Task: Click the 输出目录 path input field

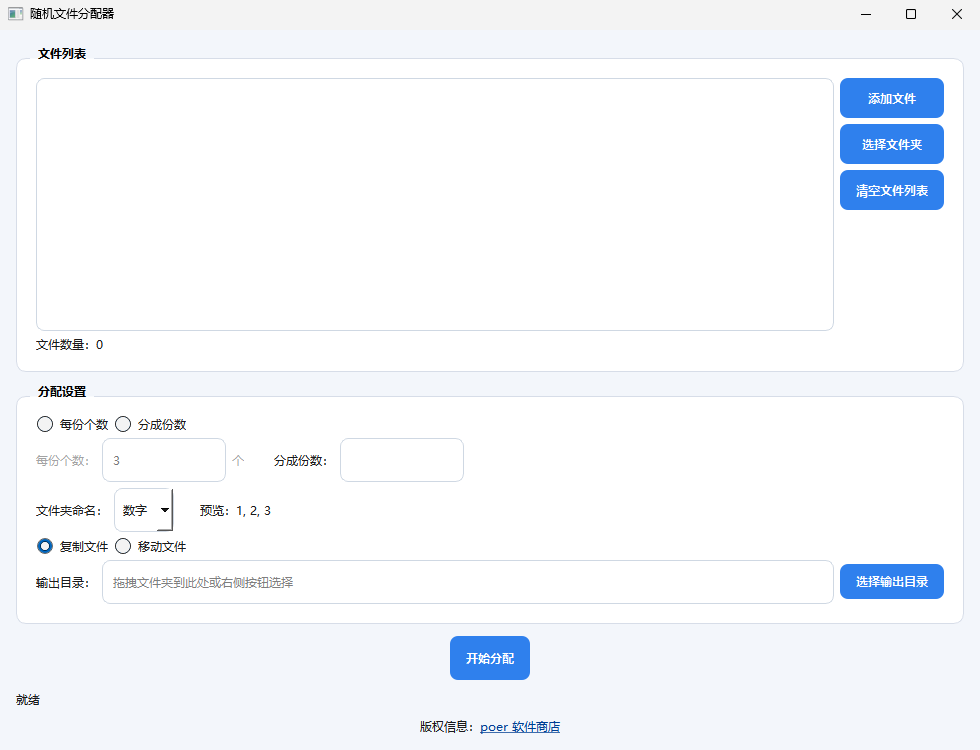Action: point(468,582)
